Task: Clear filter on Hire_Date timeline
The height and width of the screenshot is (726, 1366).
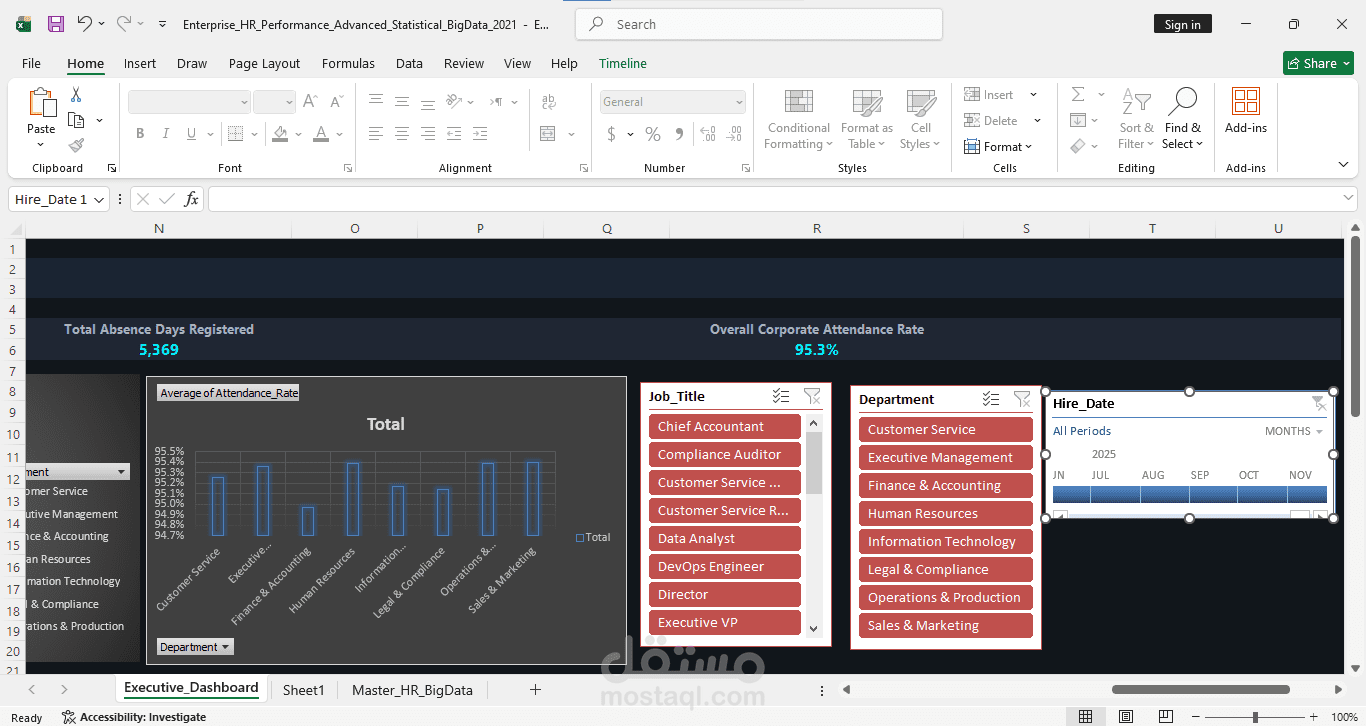Action: 1319,403
